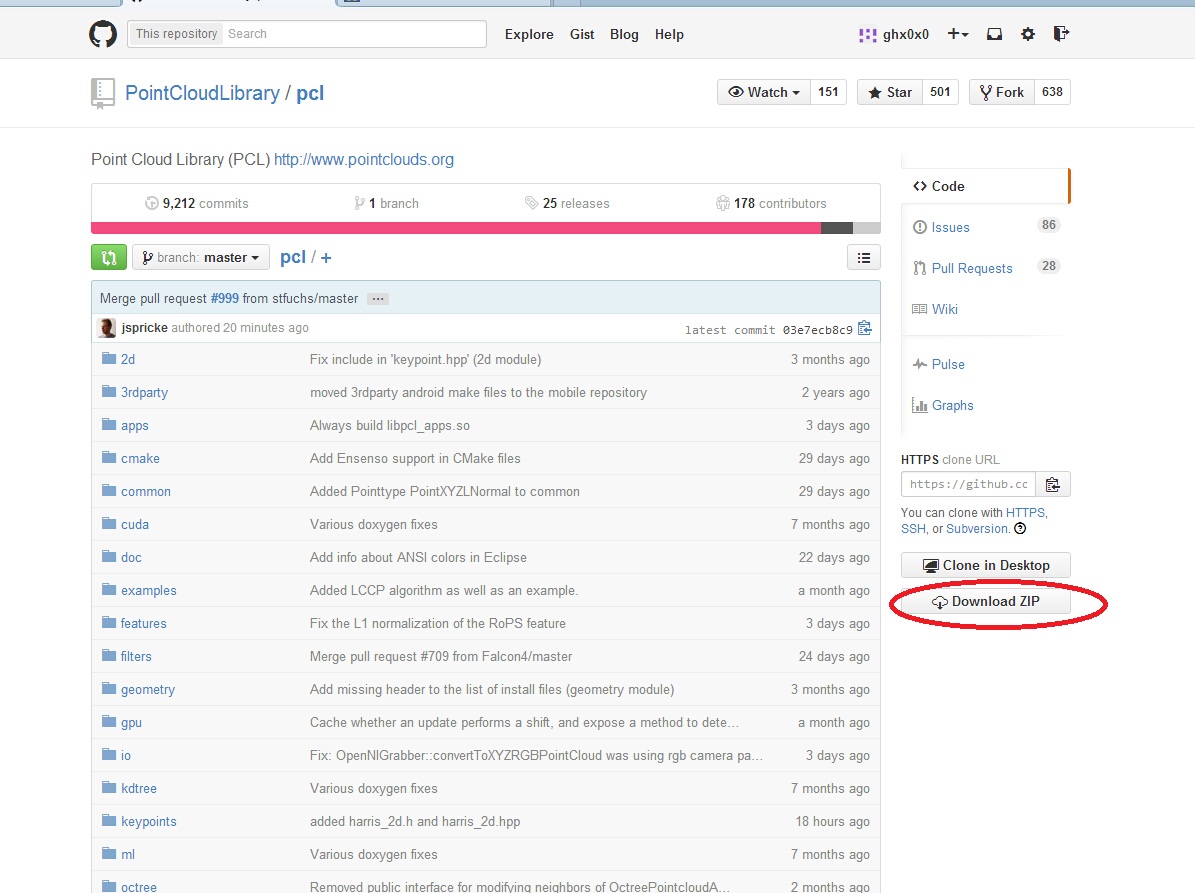The height and width of the screenshot is (893, 1195).
Task: Open pull request #999 link
Action: (225, 299)
